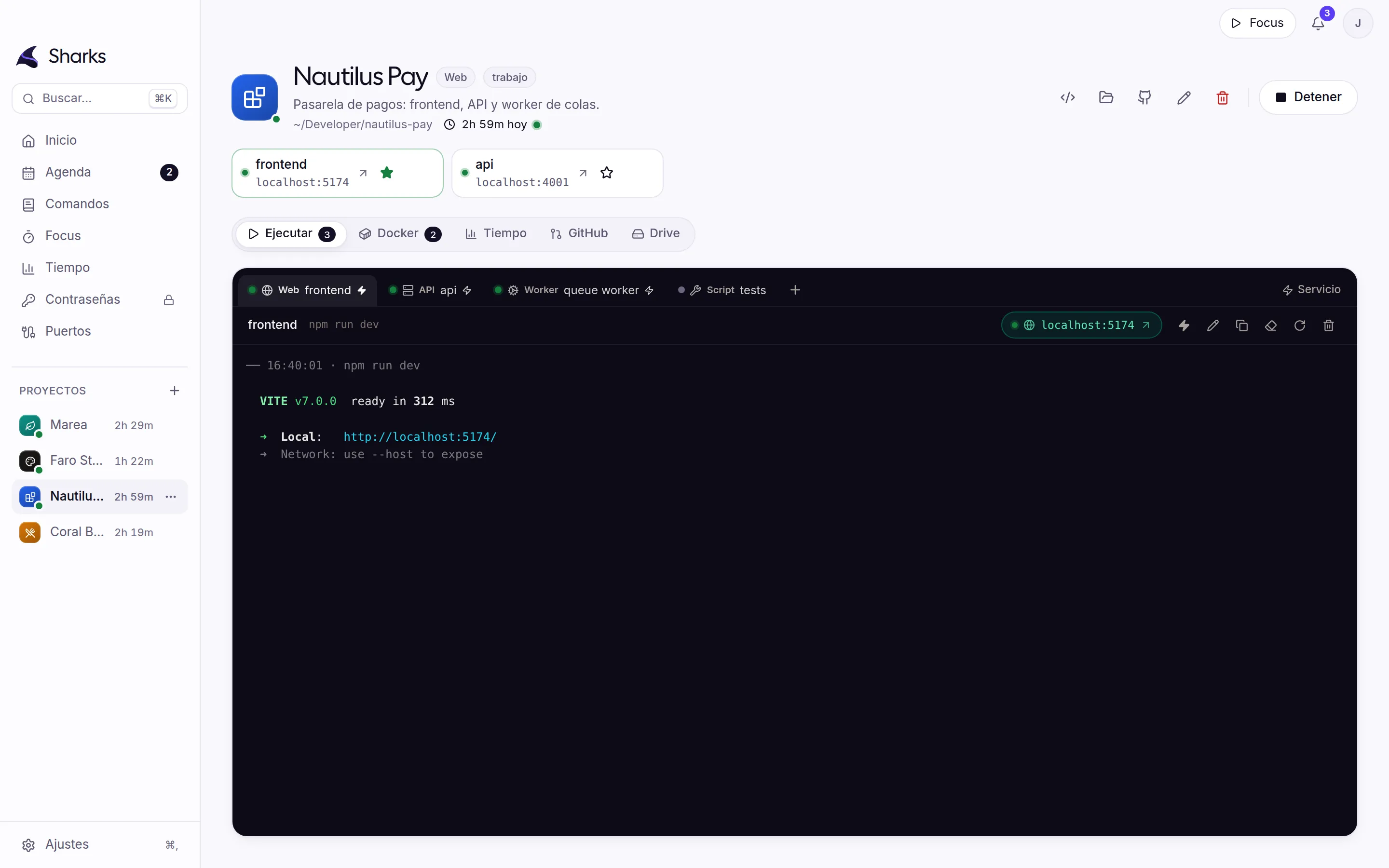Open Puertos in sidebar

100,331
